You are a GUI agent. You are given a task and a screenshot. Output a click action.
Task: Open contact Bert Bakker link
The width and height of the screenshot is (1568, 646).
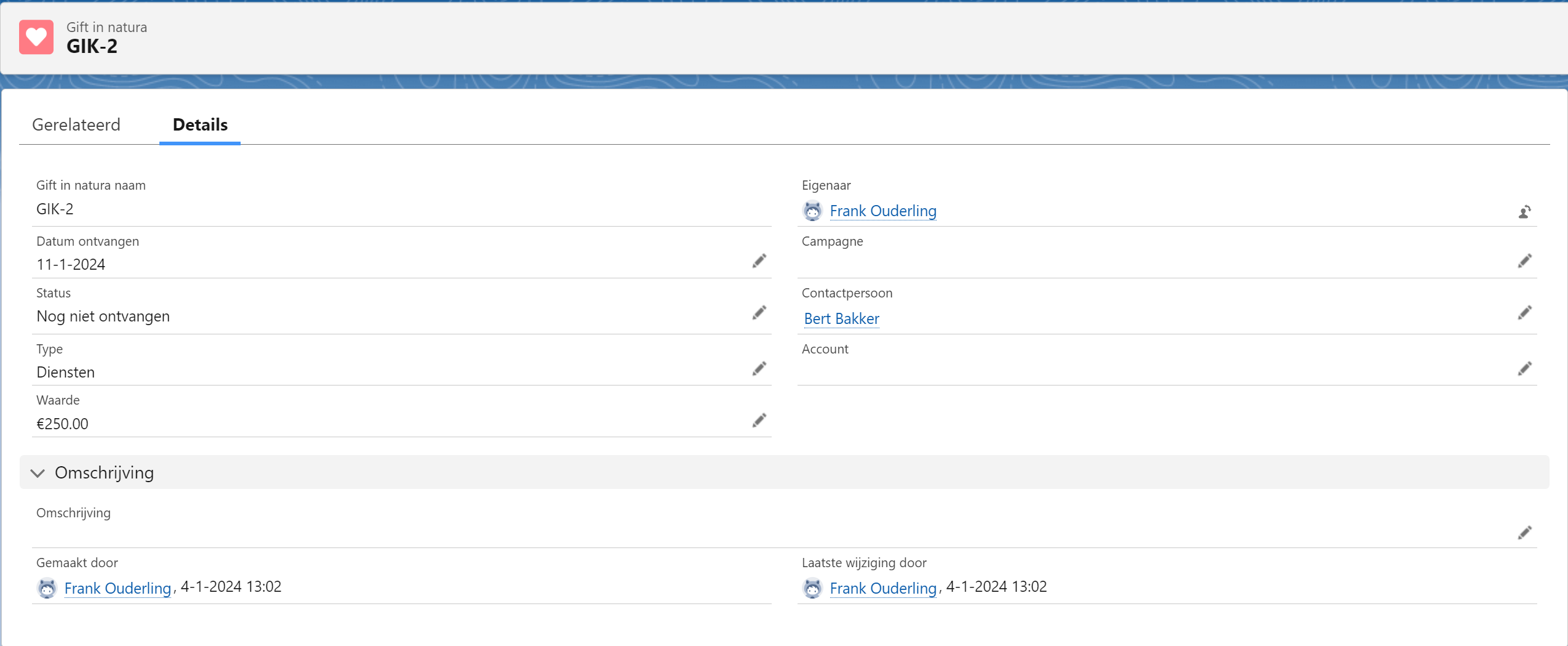click(841, 319)
